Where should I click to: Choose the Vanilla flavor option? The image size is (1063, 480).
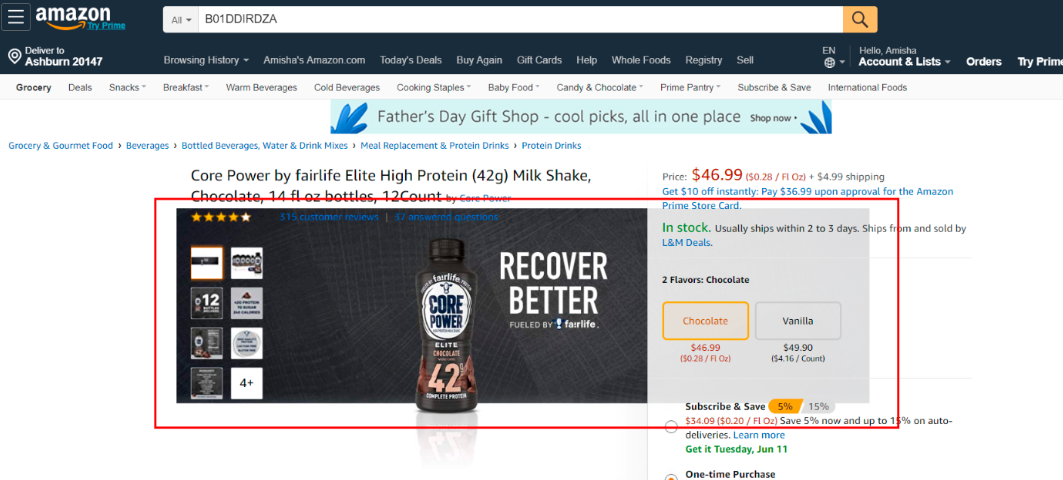click(x=798, y=321)
